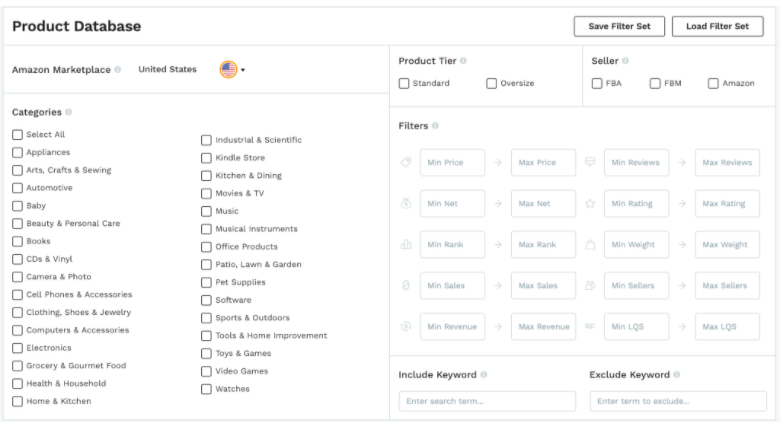This screenshot has width=784, height=426.
Task: Click the bar chart Rank icon
Action: pyautogui.click(x=406, y=244)
